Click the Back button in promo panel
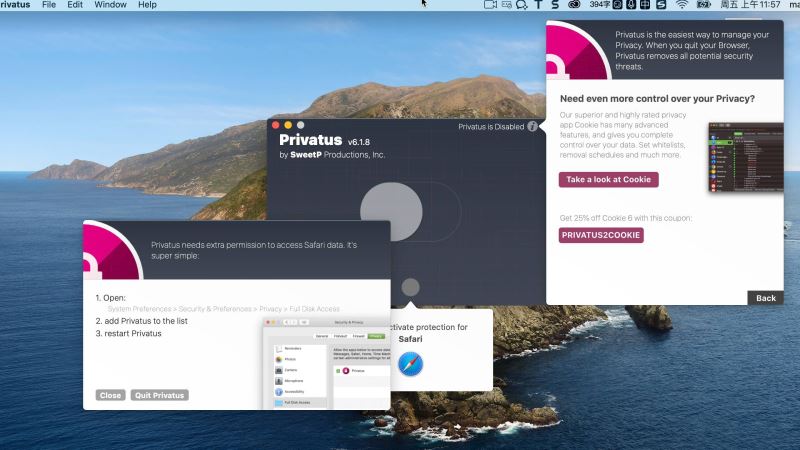Screen dimensions: 800x450 point(765,298)
